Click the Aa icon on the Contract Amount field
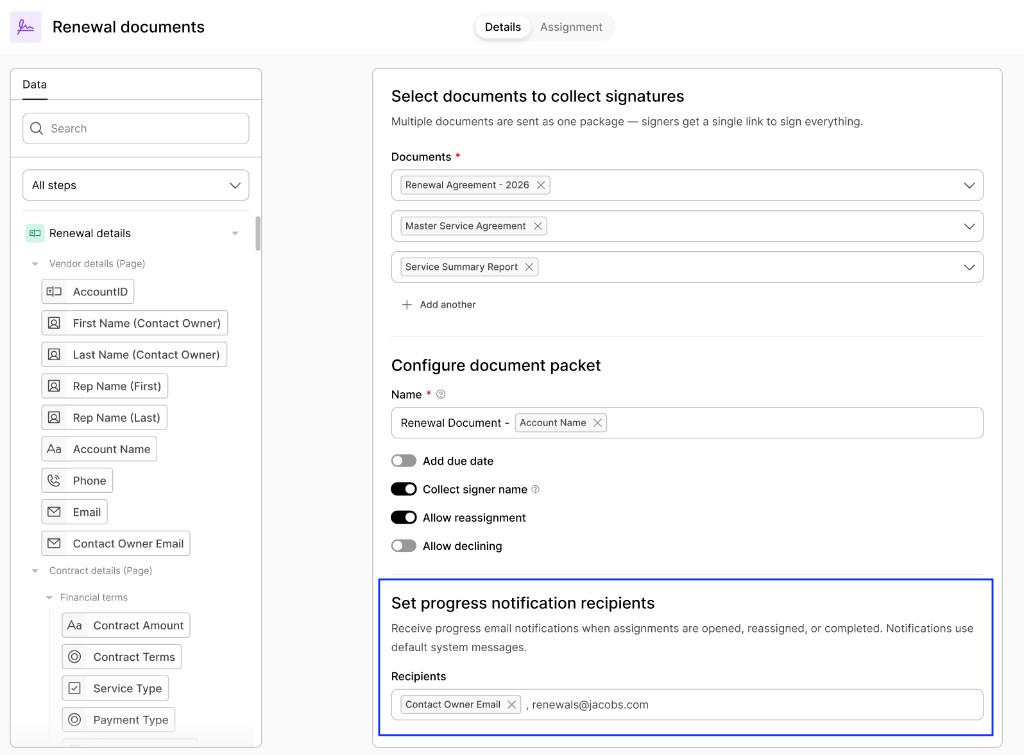The height and width of the screenshot is (755, 1024). tap(74, 626)
